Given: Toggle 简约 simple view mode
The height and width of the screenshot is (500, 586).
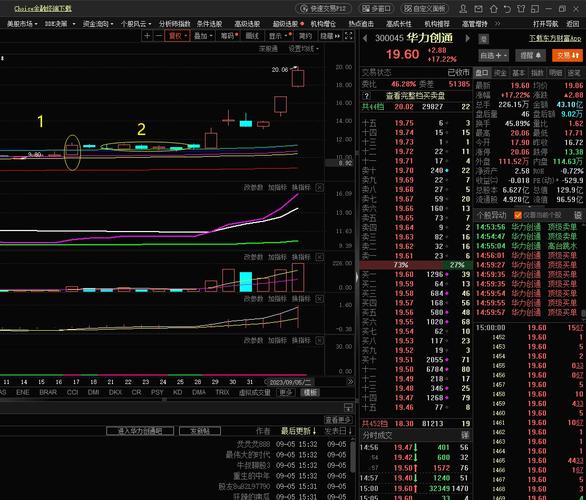Looking at the screenshot, I should pos(305,36).
